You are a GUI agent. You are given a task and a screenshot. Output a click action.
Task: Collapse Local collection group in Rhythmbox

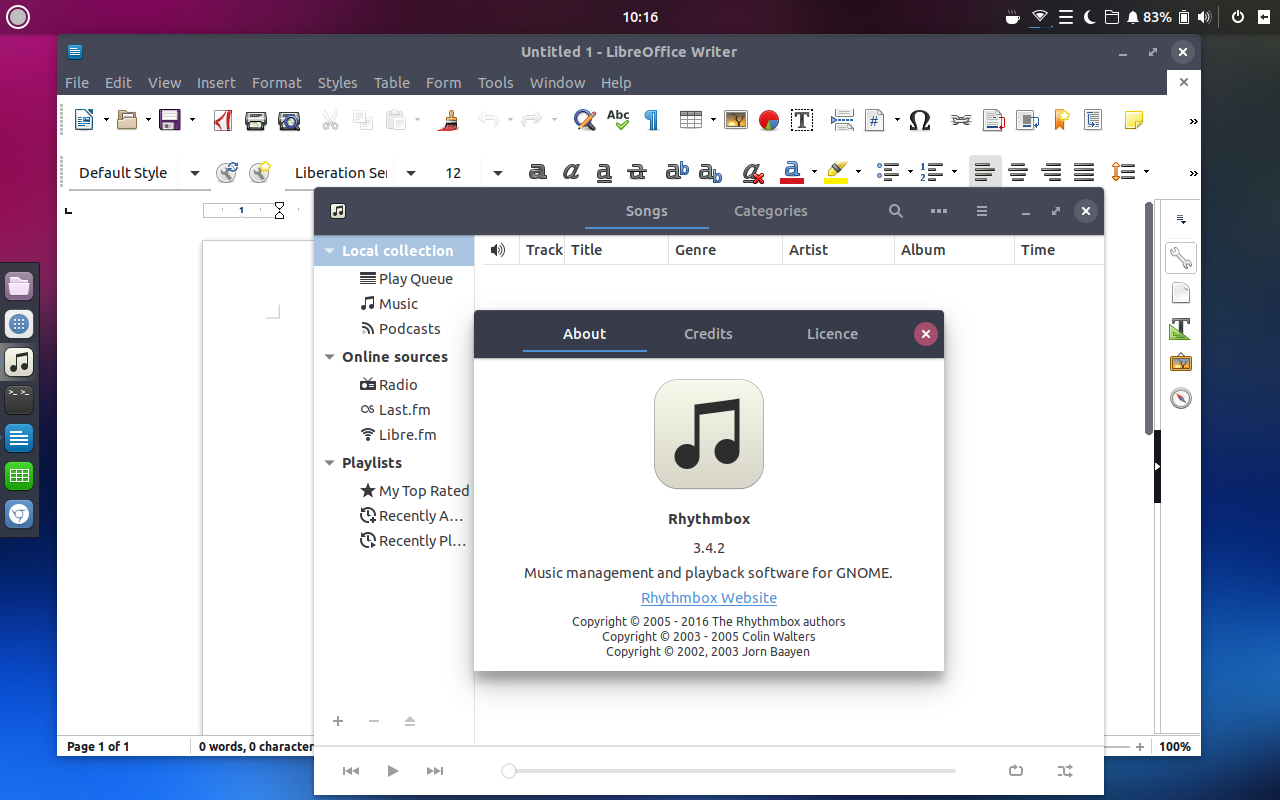coord(329,251)
